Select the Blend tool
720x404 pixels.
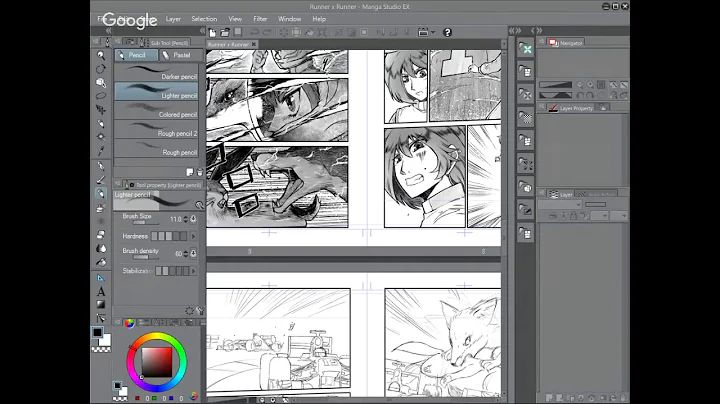click(101, 248)
